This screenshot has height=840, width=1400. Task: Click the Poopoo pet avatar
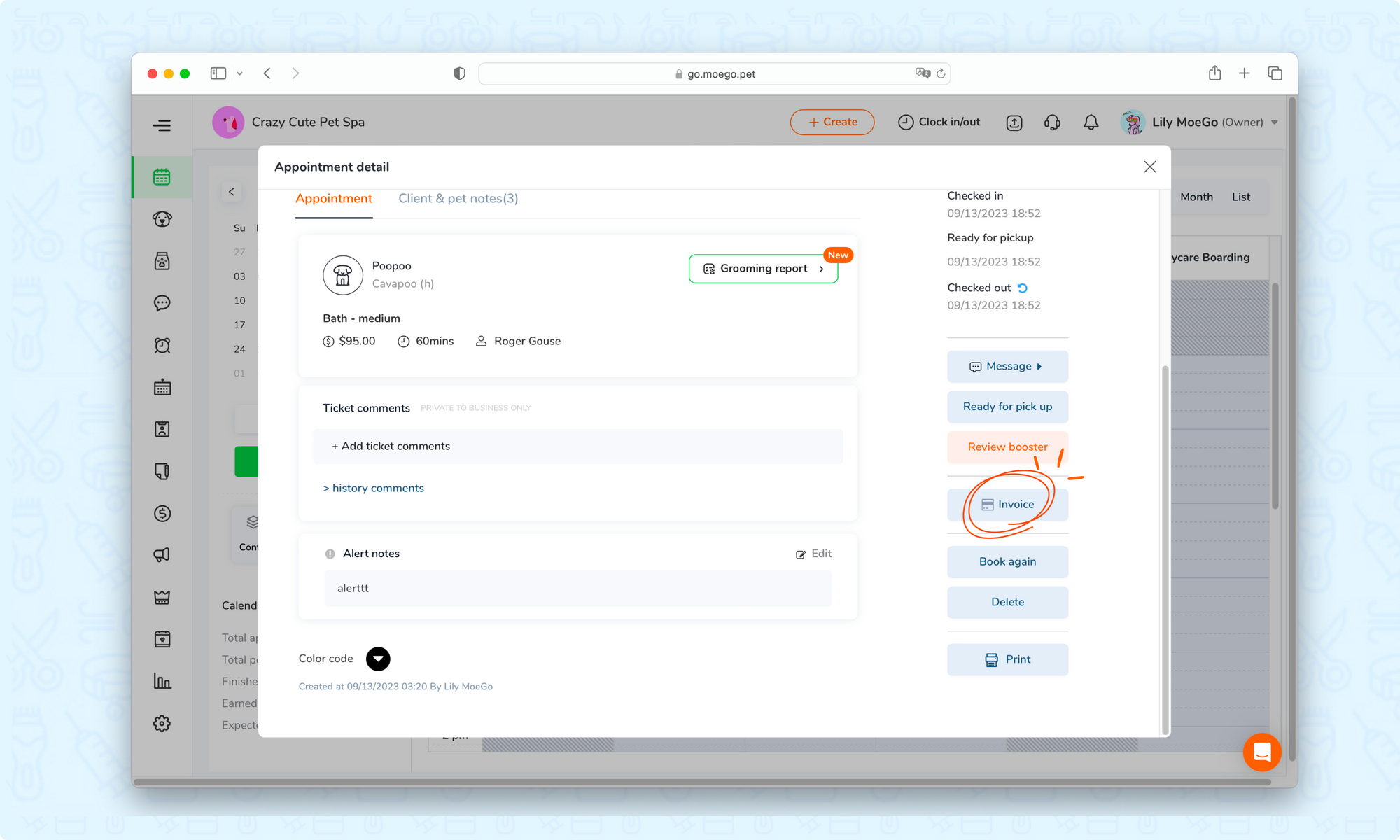click(343, 275)
